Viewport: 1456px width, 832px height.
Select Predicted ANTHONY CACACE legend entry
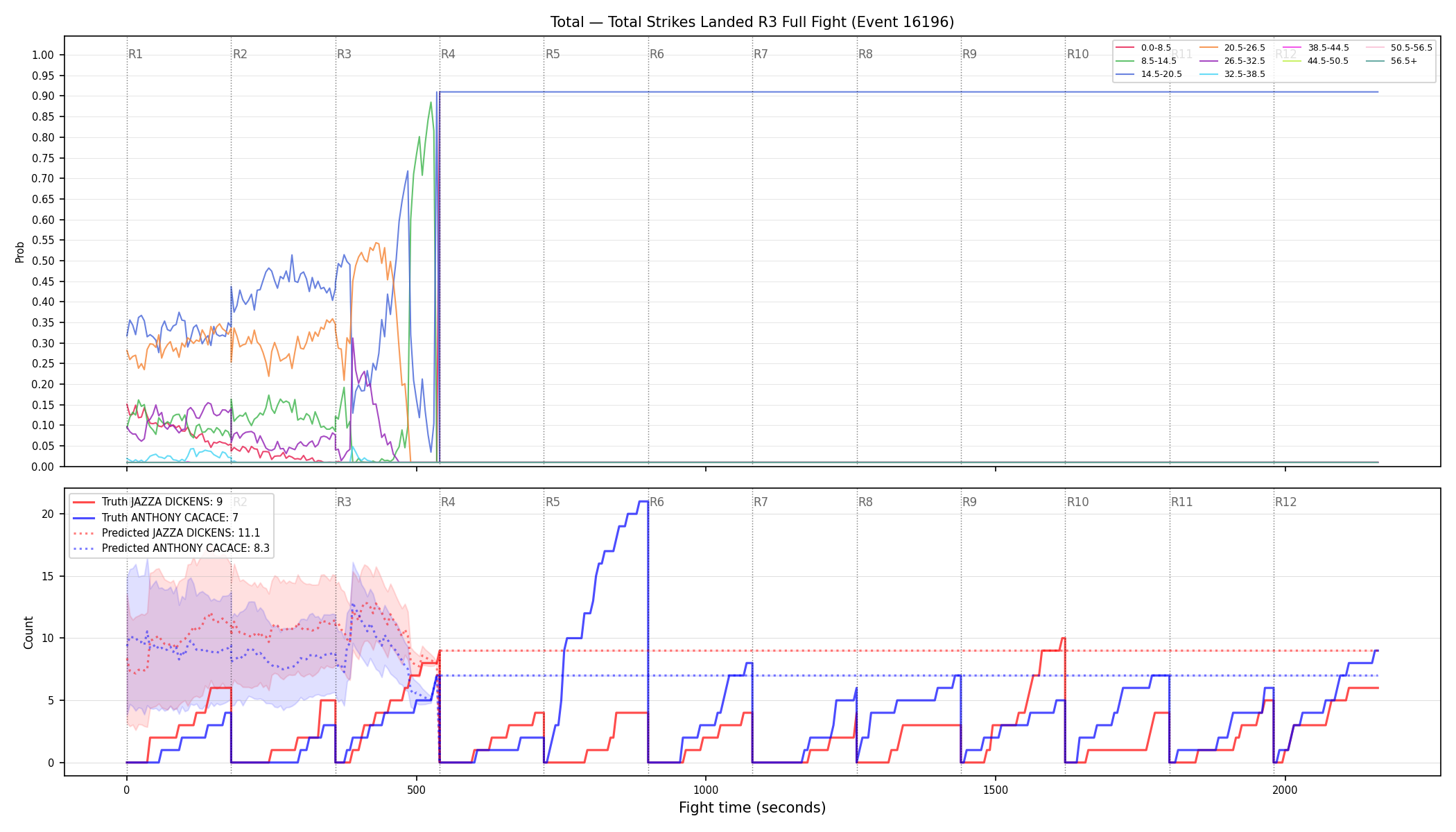pyautogui.click(x=171, y=548)
